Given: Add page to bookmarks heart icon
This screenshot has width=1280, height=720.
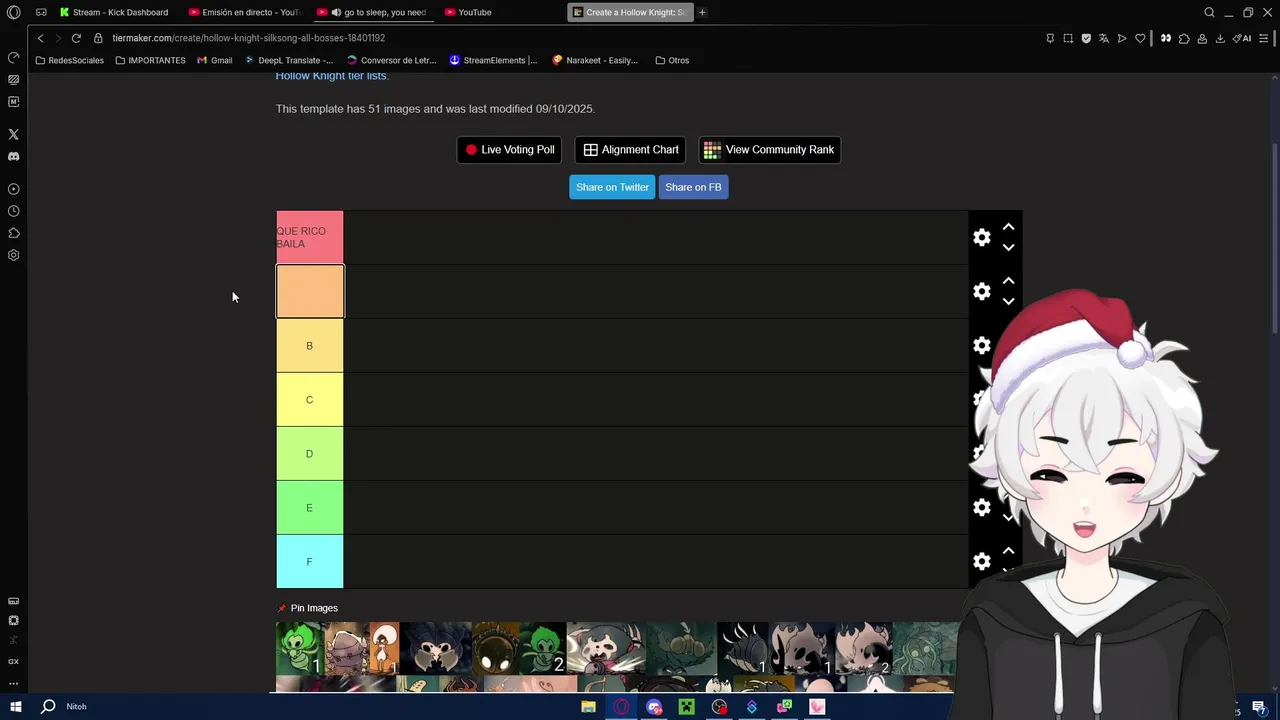Looking at the screenshot, I should click(x=1140, y=38).
